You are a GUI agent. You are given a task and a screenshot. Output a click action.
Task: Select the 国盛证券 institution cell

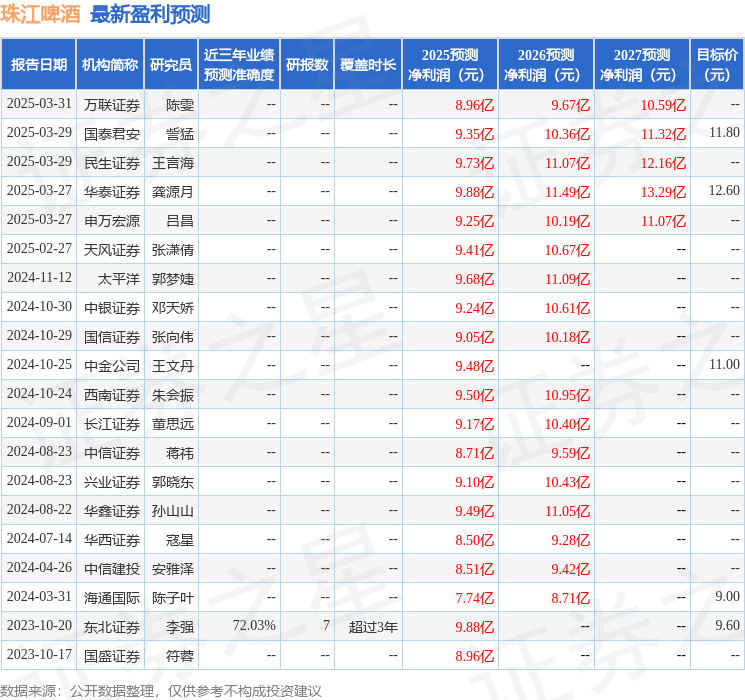pos(112,656)
